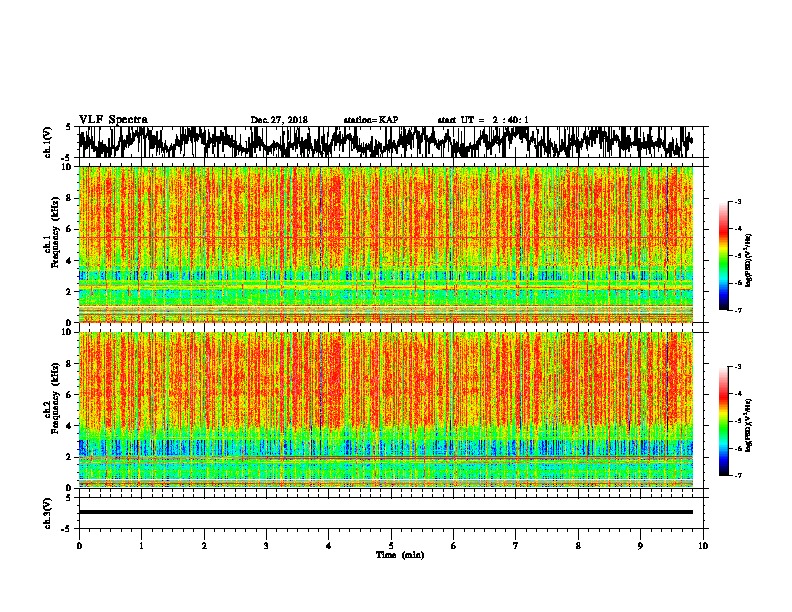Click time axis tick label '0'
The image size is (792, 612).
click(x=79, y=546)
